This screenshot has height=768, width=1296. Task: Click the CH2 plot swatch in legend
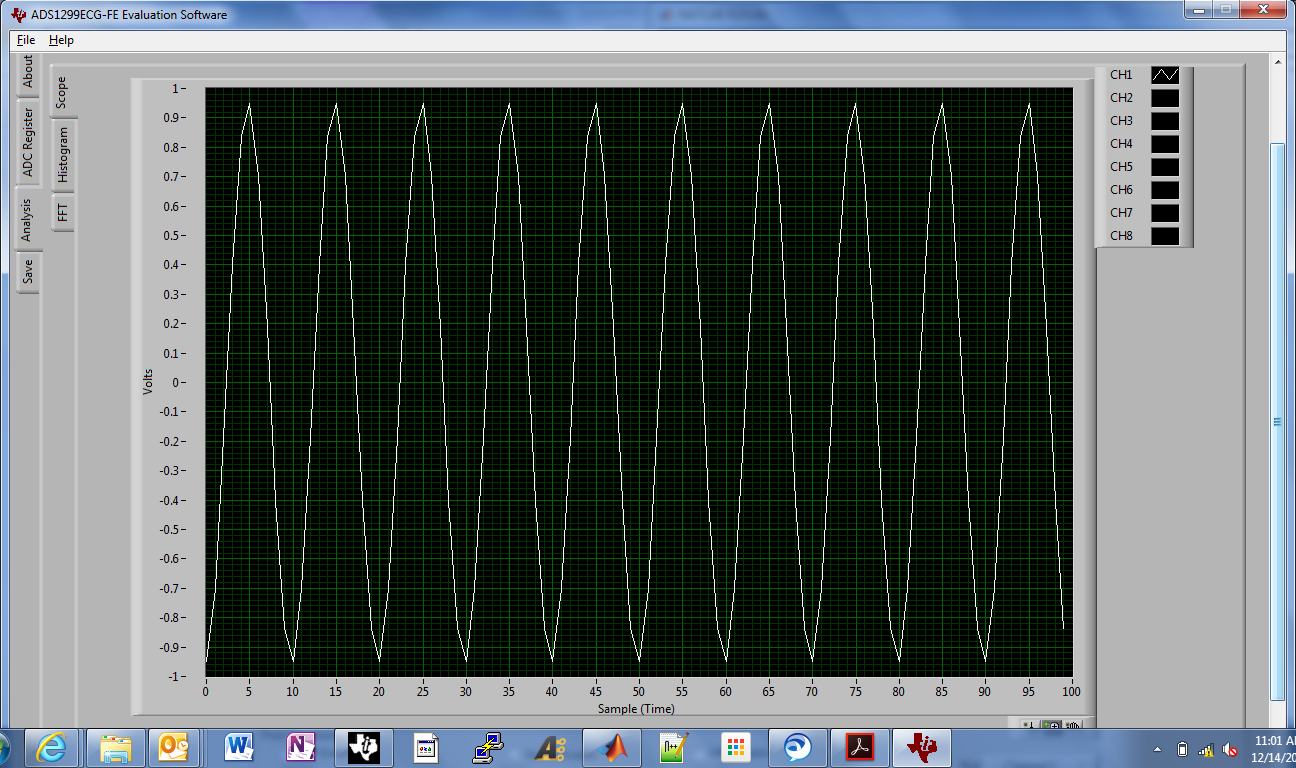pyautogui.click(x=1165, y=98)
